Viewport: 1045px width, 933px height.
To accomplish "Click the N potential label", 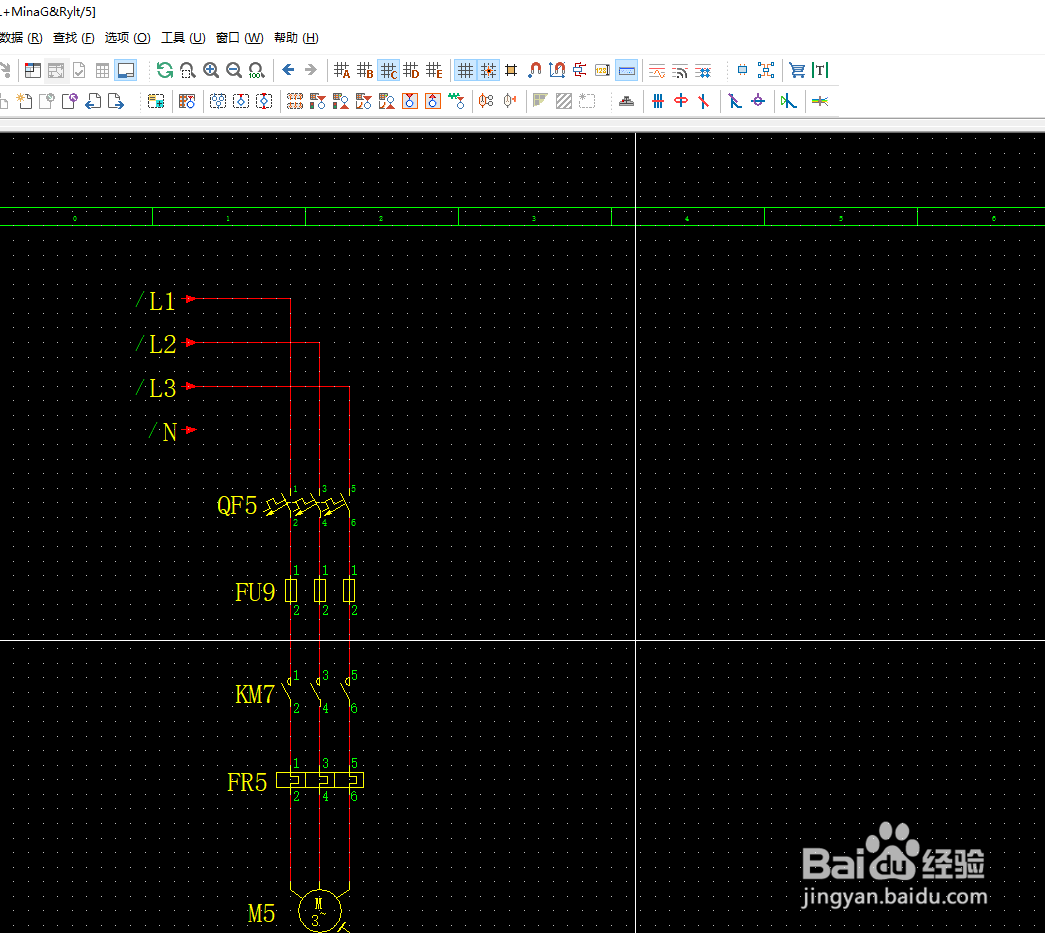I will click(x=169, y=432).
